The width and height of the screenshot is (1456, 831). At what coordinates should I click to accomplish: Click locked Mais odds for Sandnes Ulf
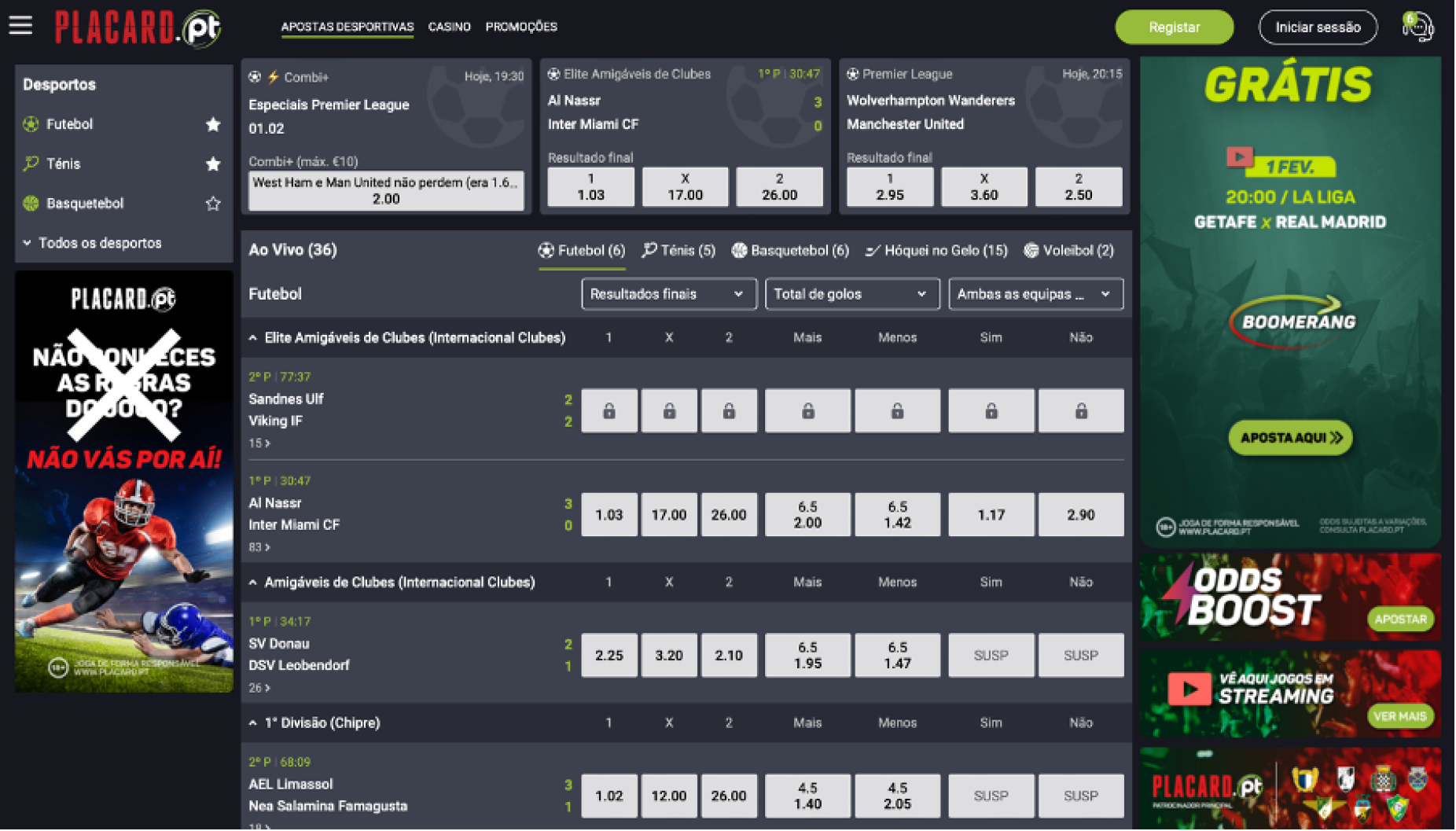808,410
